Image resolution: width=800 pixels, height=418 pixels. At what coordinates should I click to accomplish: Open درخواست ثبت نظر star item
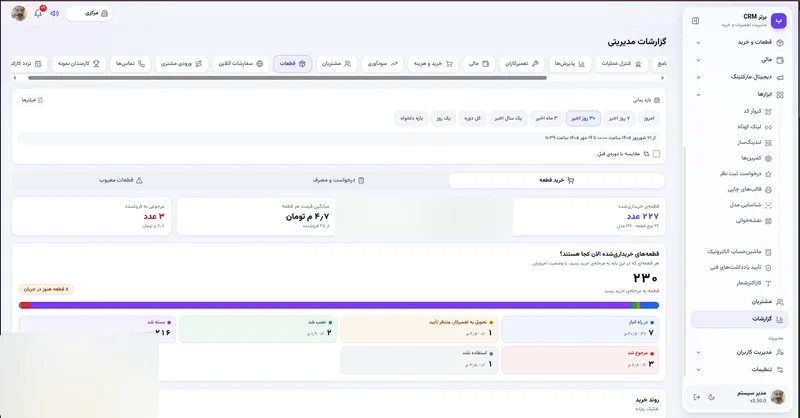[x=745, y=174]
